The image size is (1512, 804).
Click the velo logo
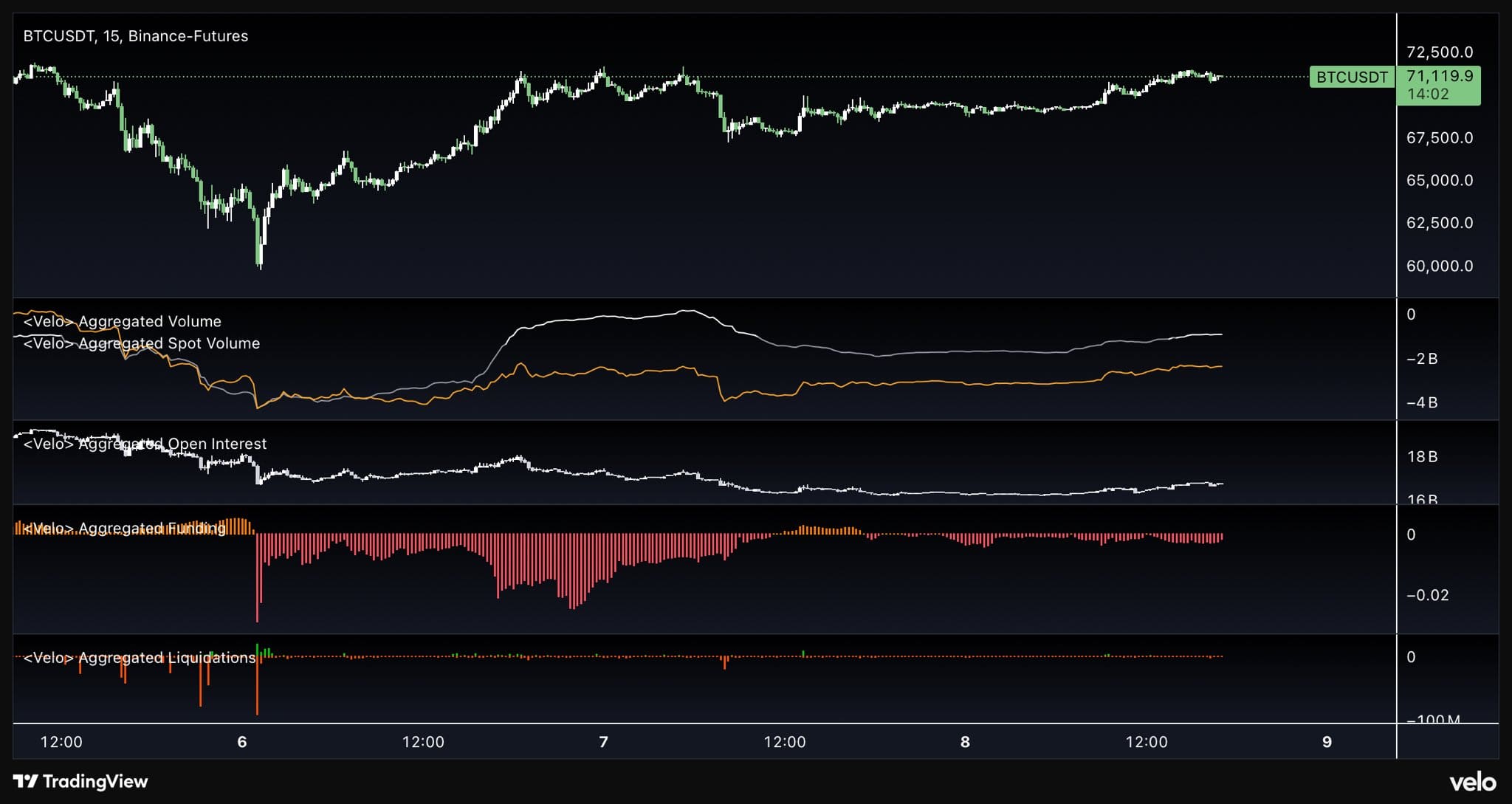coord(1472,782)
